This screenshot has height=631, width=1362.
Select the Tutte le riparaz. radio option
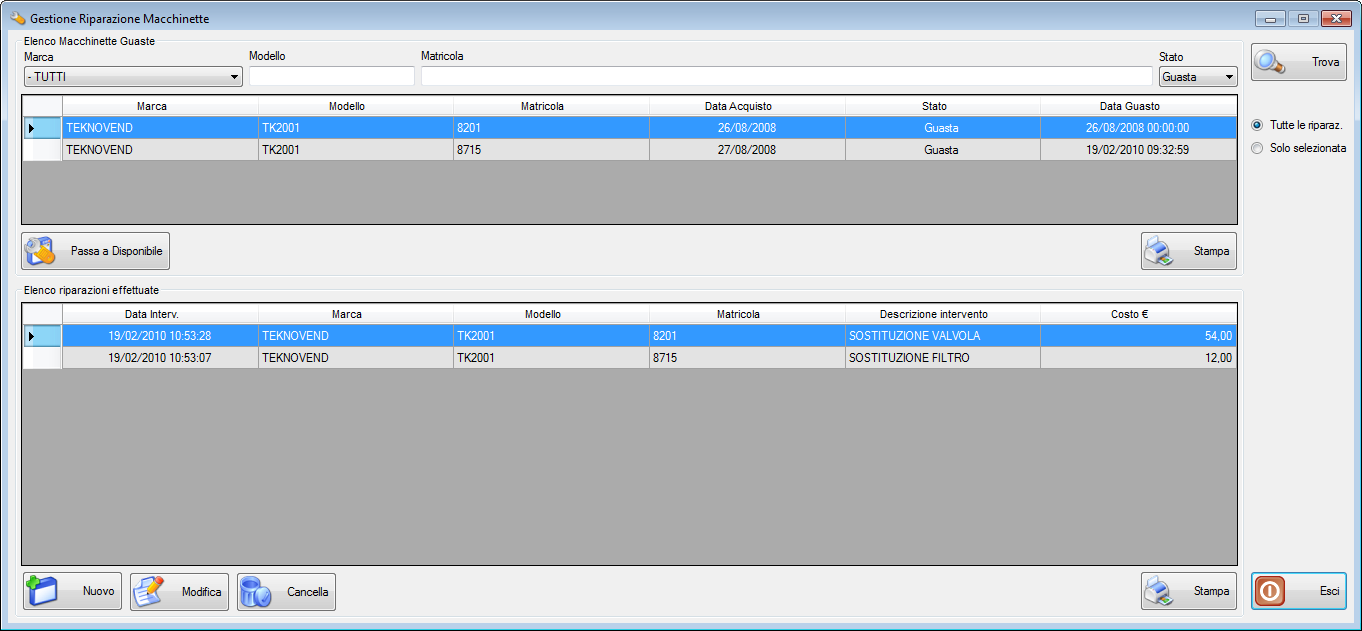pos(1257,125)
